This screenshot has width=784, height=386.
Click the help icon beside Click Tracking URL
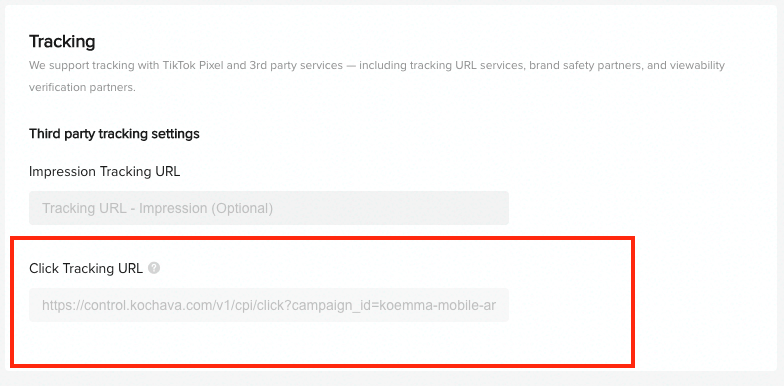point(154,268)
